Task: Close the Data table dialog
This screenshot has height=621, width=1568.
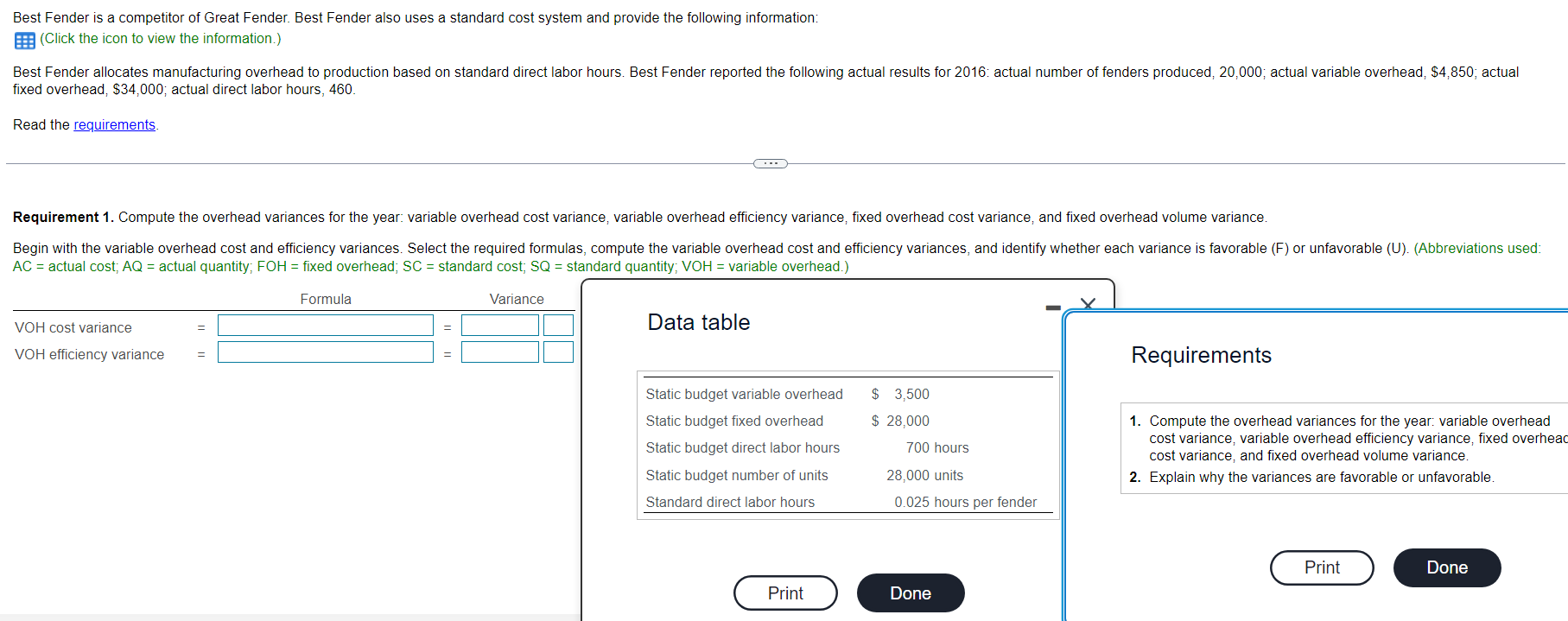Action: point(1088,304)
